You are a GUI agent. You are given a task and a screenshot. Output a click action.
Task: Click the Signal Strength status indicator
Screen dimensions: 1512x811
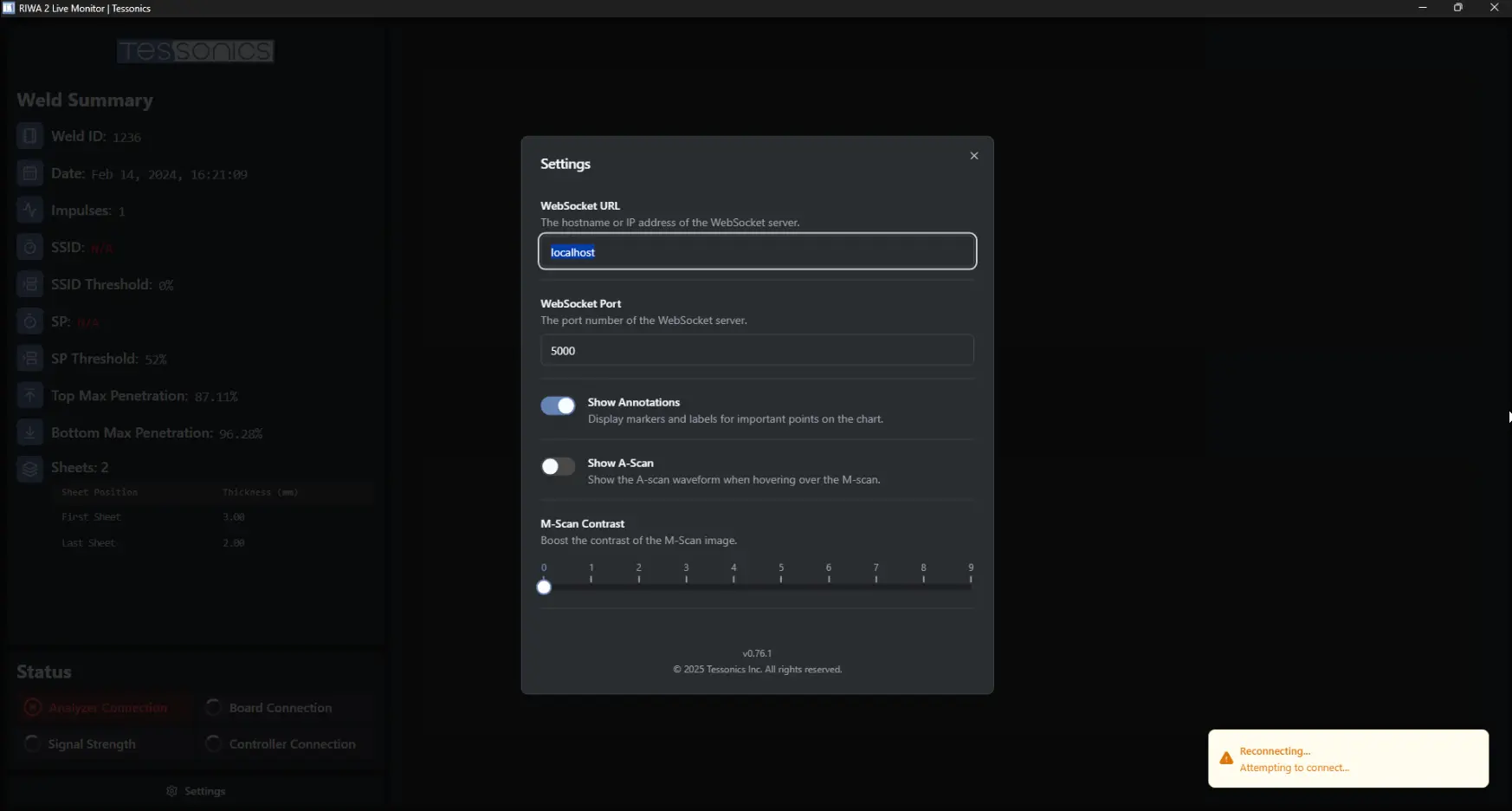32,744
